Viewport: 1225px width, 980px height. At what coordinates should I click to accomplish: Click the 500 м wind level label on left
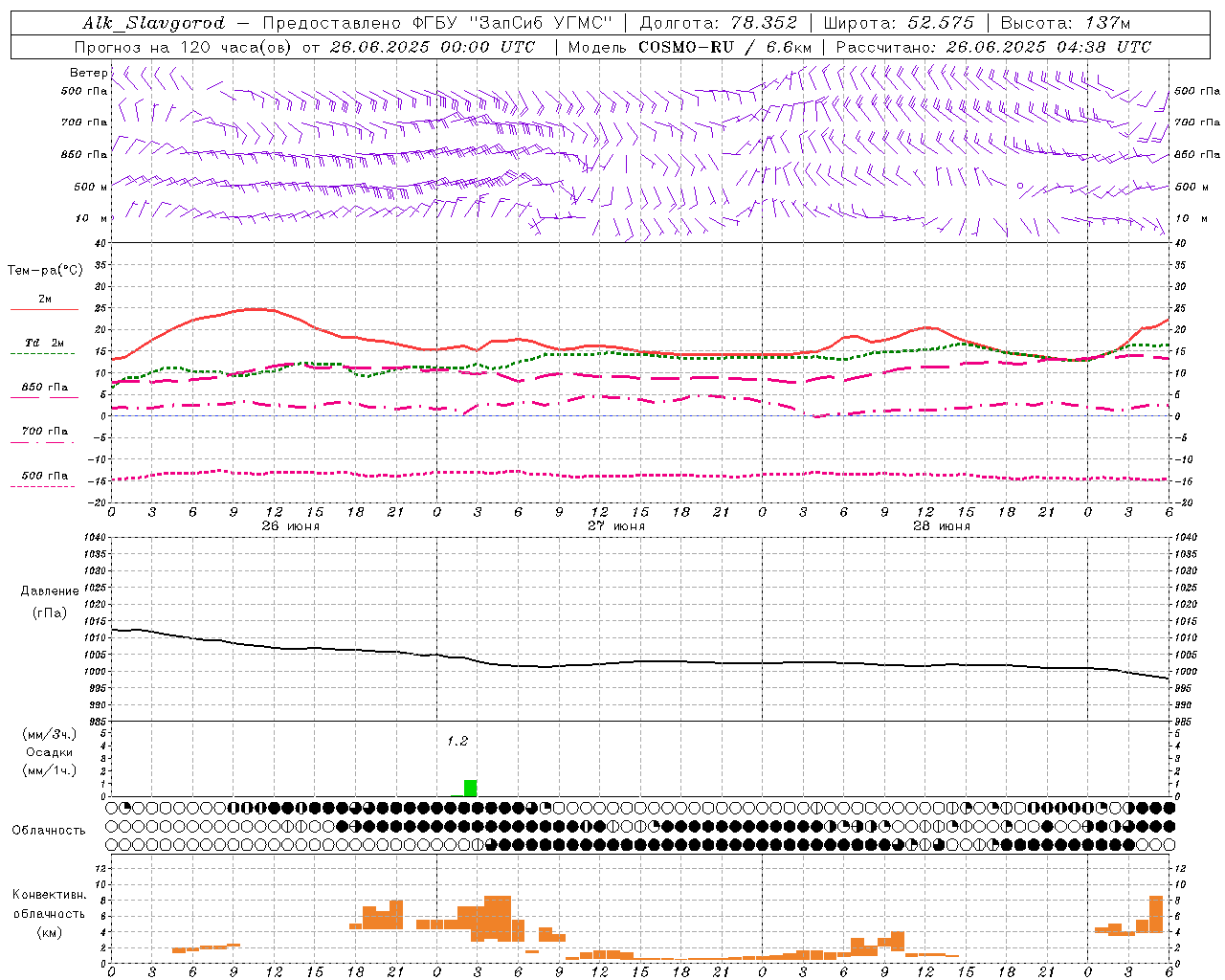tap(91, 188)
